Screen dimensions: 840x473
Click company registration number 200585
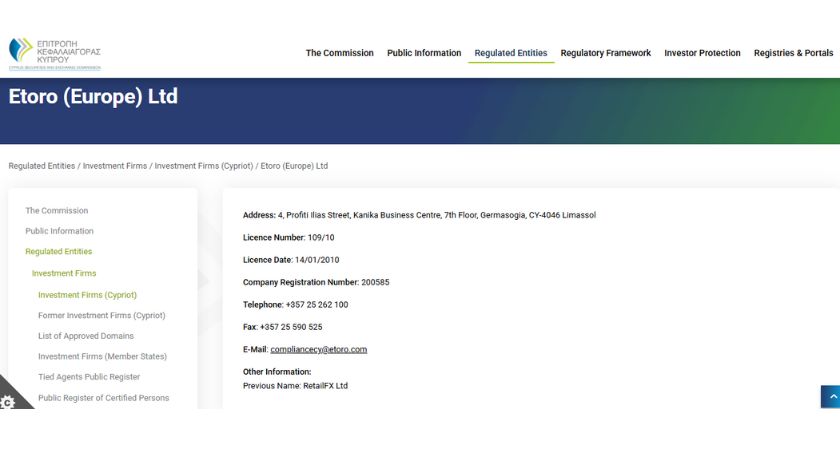coord(375,282)
